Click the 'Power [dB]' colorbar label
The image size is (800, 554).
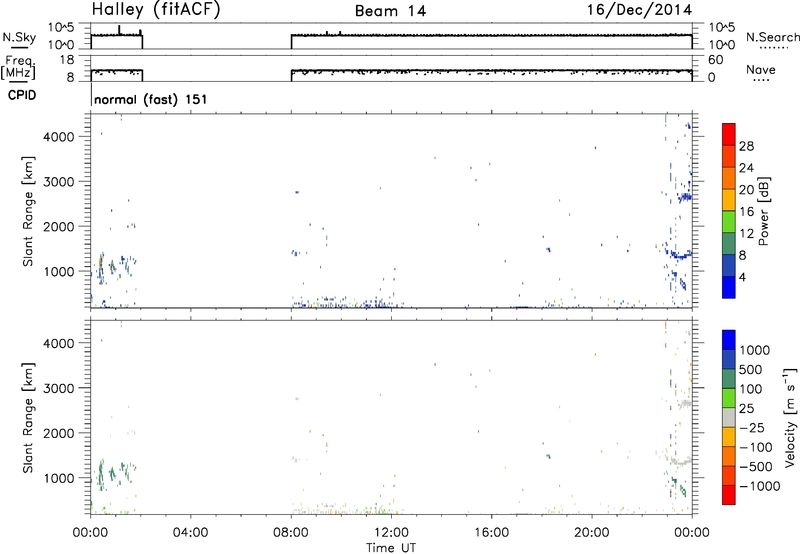coord(763,211)
